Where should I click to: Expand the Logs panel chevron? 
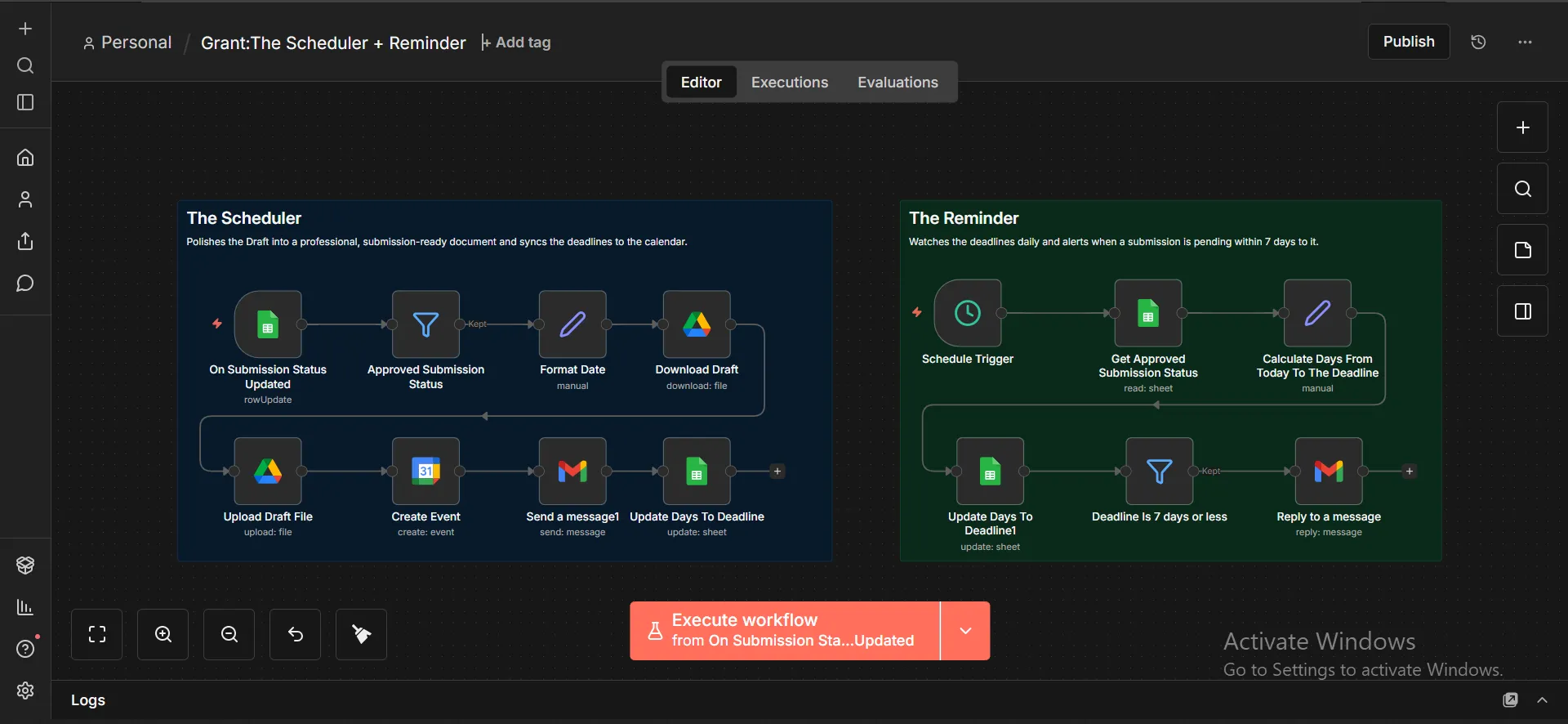(x=1542, y=700)
